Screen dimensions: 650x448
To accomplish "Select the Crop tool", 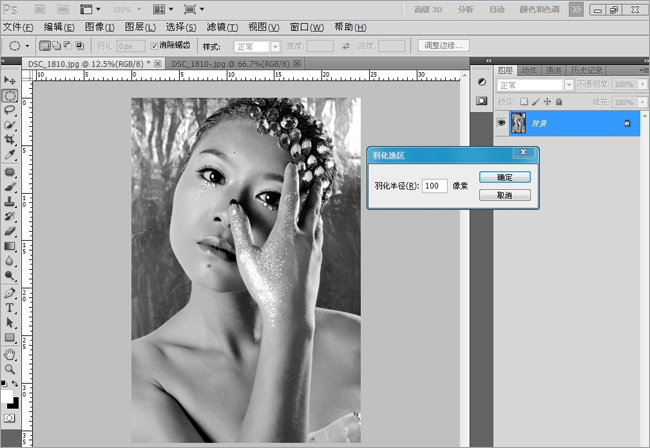I will (10, 139).
